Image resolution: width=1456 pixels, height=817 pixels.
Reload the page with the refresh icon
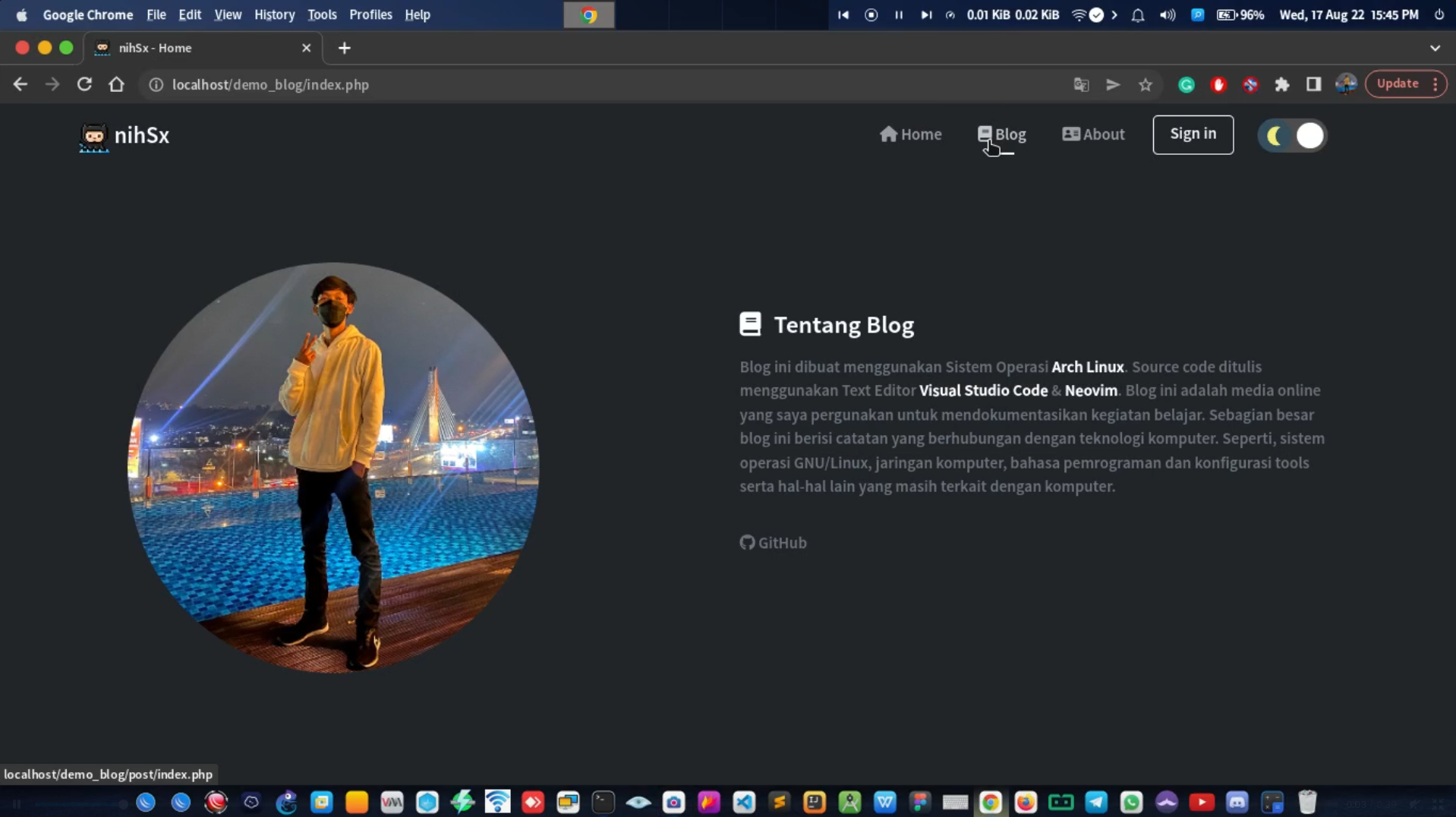pyautogui.click(x=84, y=85)
